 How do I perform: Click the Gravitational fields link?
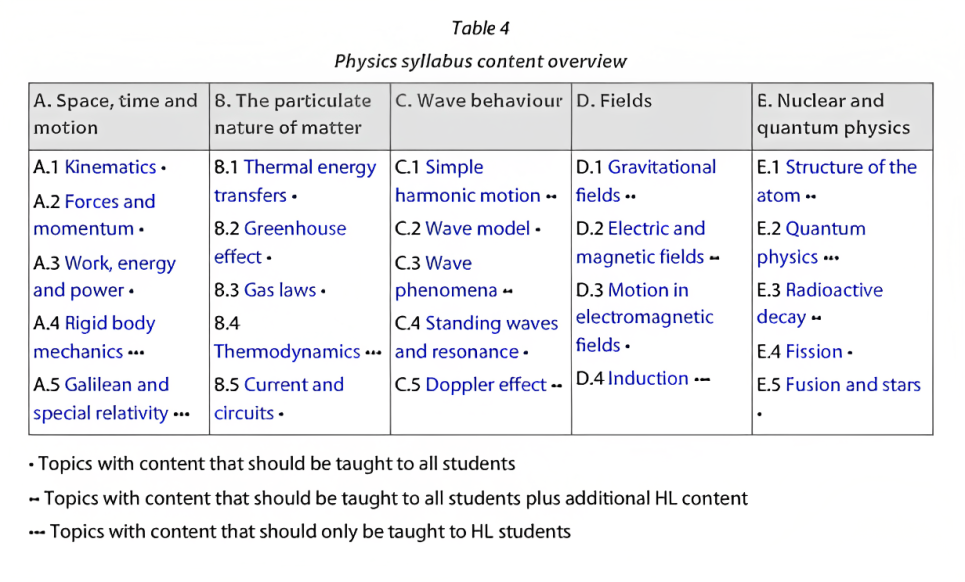tap(662, 167)
